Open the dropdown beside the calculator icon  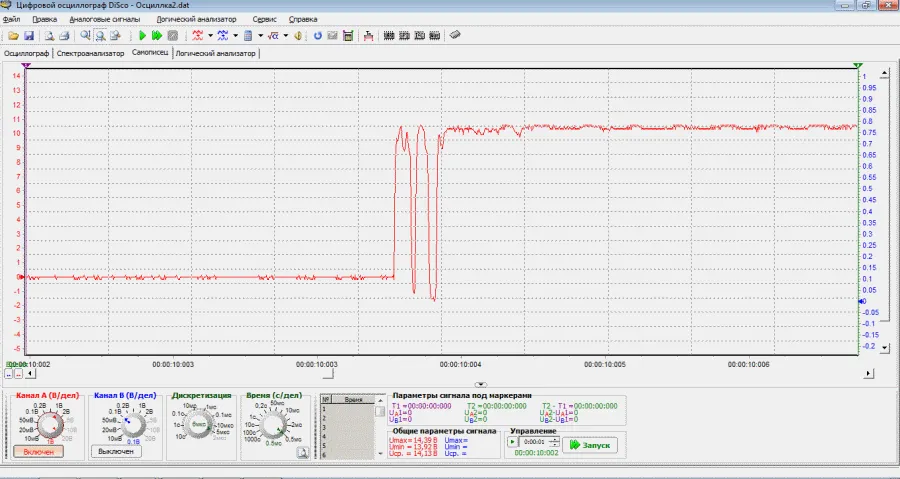click(x=260, y=36)
